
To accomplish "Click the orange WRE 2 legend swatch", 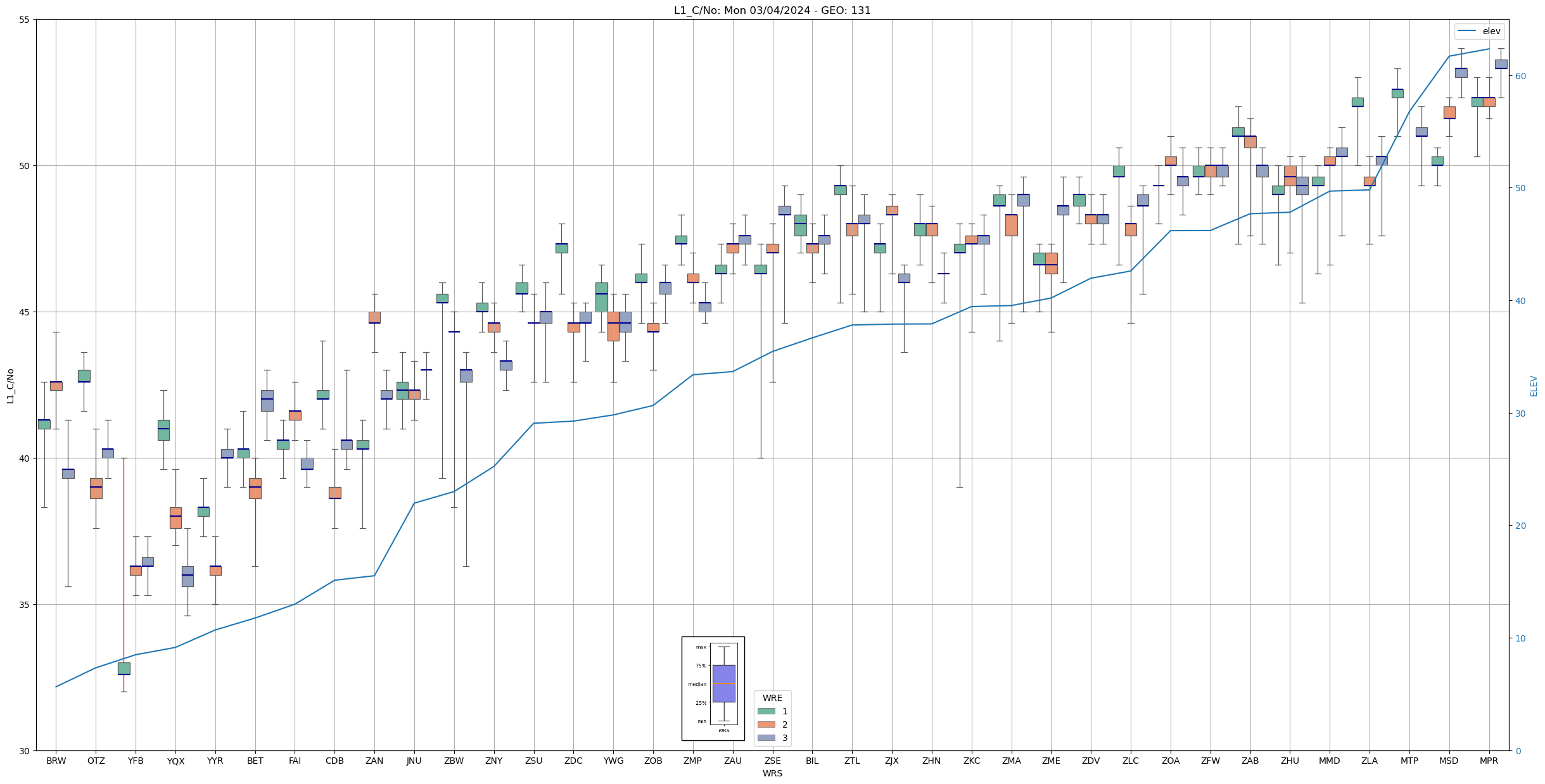I will point(766,724).
